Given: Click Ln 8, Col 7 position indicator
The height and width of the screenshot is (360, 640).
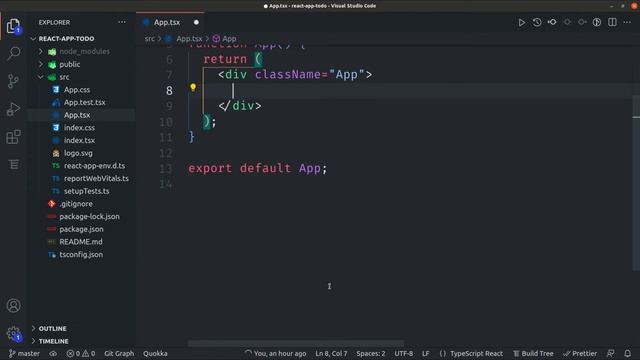Looking at the screenshot, I should tap(331, 353).
